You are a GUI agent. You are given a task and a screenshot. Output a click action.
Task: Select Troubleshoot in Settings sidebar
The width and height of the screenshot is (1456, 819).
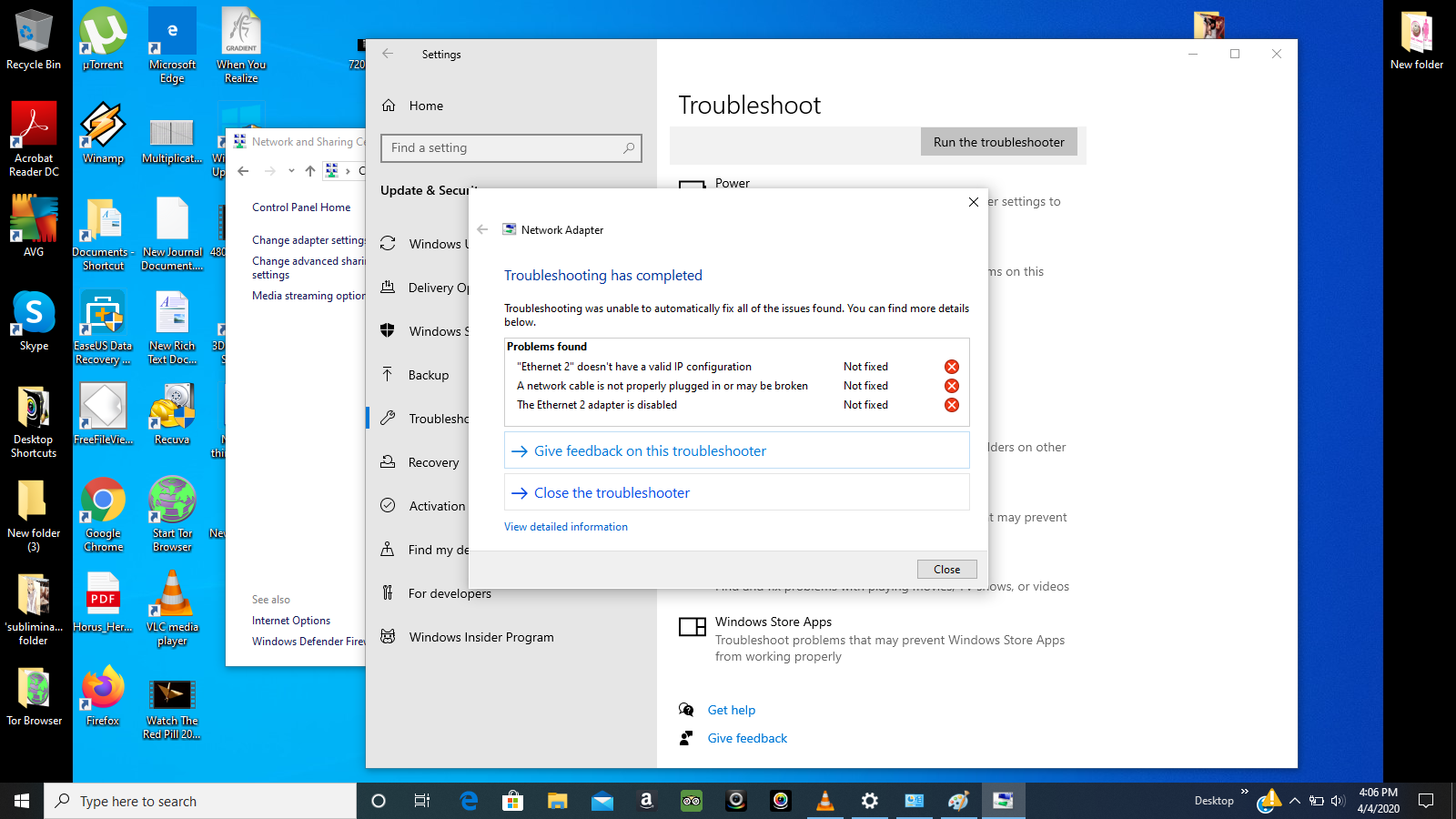[x=439, y=419]
